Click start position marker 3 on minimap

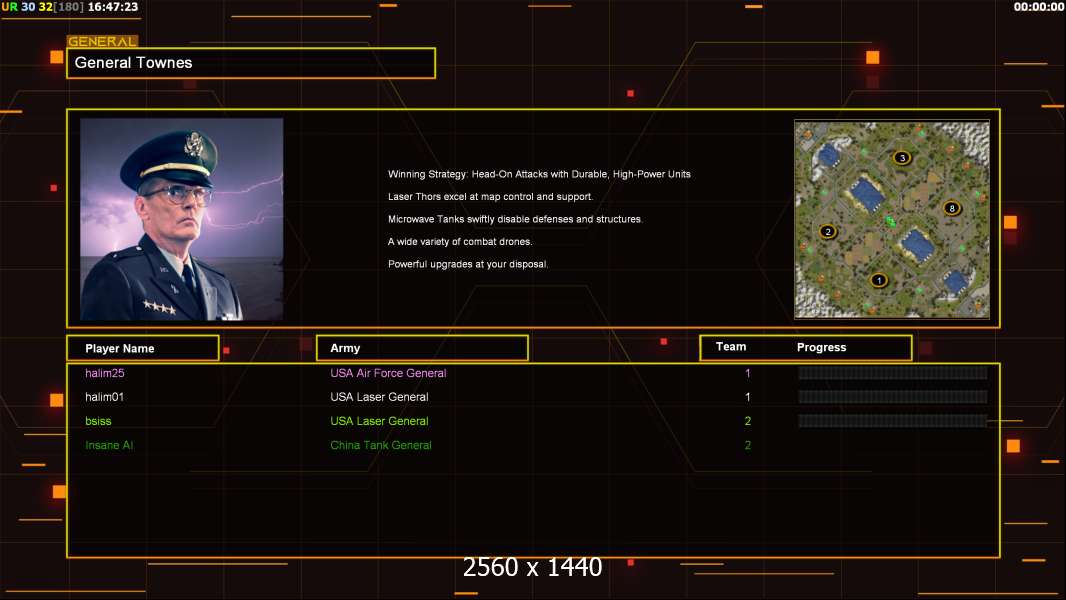[902, 158]
